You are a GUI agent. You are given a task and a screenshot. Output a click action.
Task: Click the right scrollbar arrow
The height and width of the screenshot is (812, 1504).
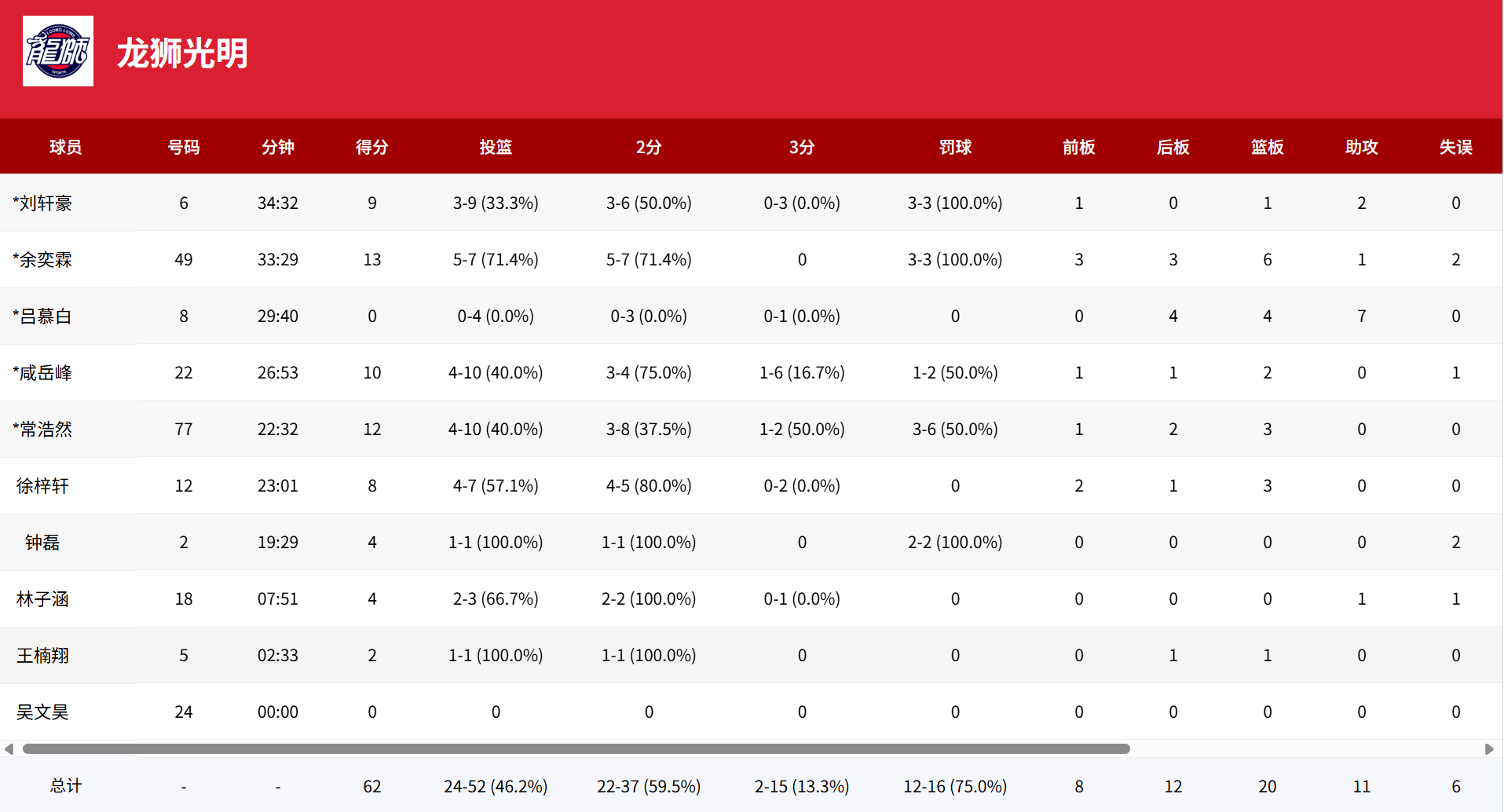click(x=1489, y=749)
